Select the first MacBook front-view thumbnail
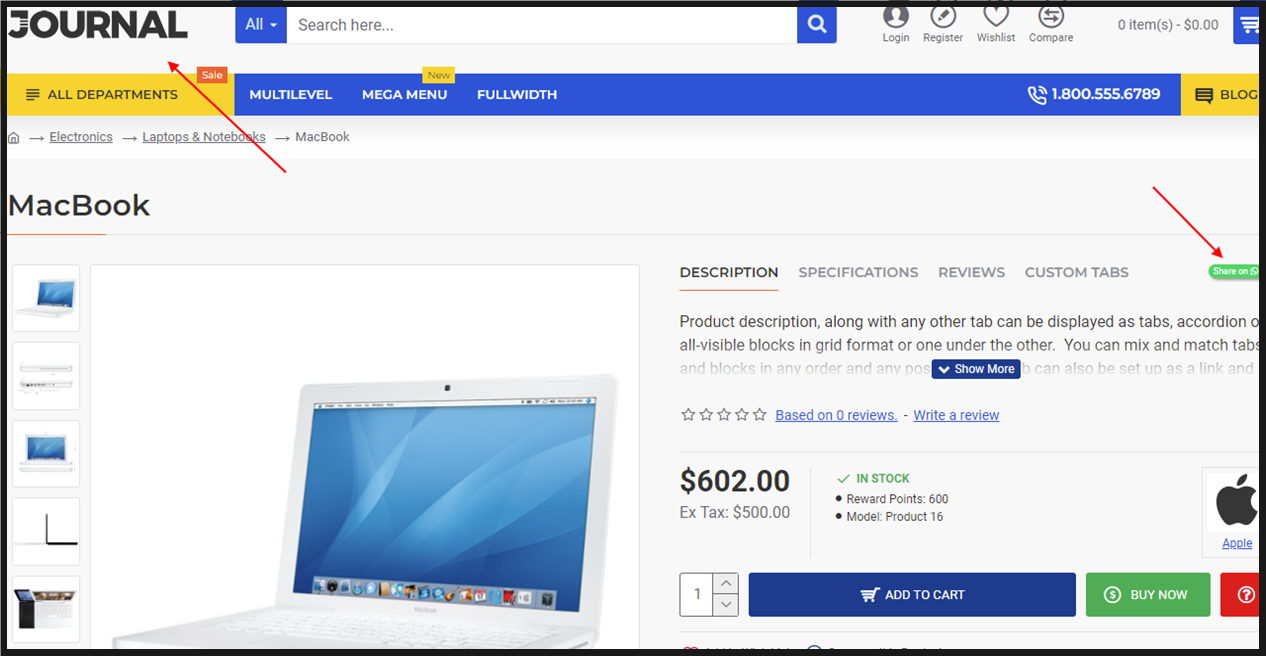 tap(46, 298)
